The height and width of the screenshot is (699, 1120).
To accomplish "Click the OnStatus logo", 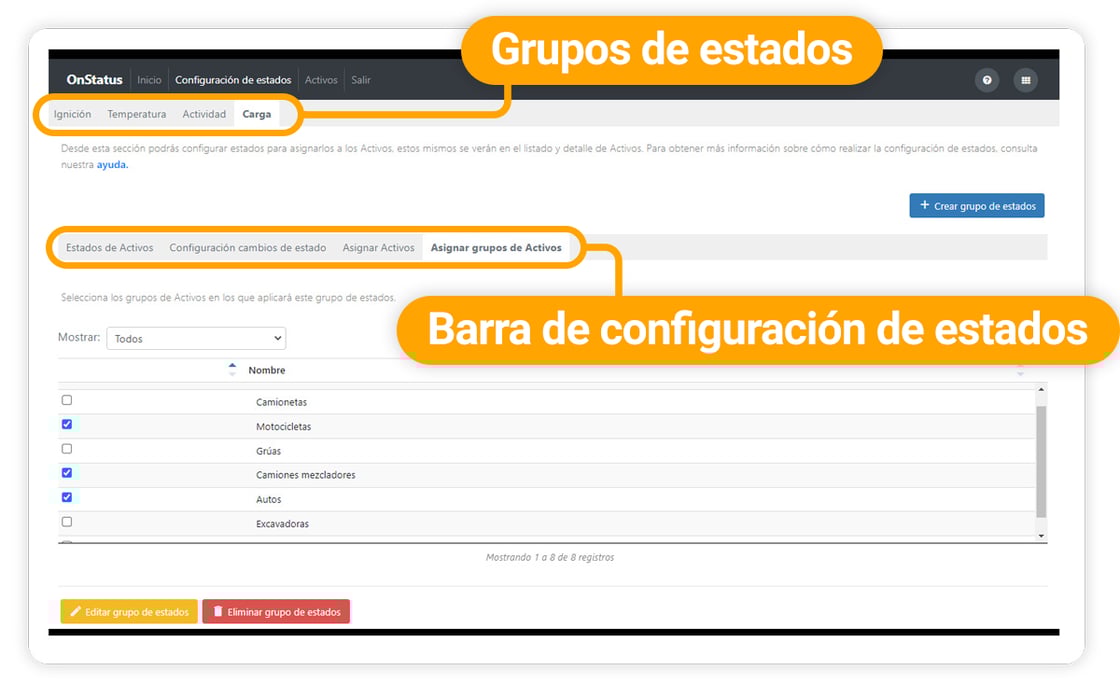I will 94,80.
